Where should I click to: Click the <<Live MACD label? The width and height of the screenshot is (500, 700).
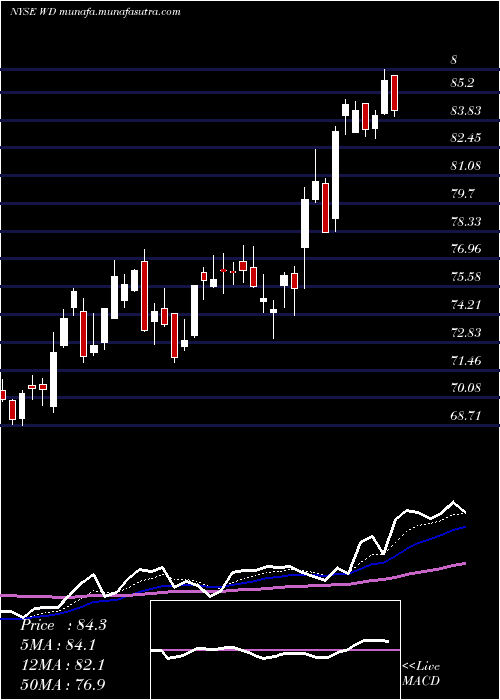pos(421,674)
